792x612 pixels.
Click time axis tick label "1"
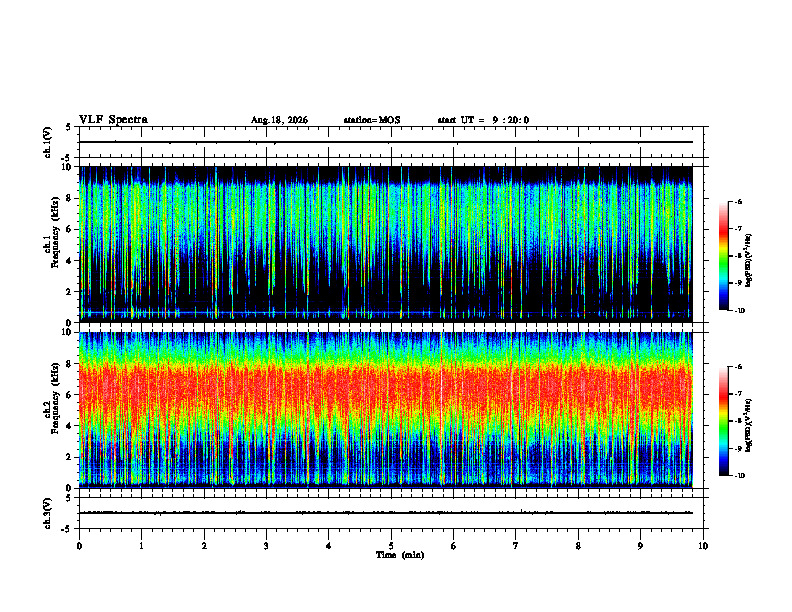tap(141, 546)
